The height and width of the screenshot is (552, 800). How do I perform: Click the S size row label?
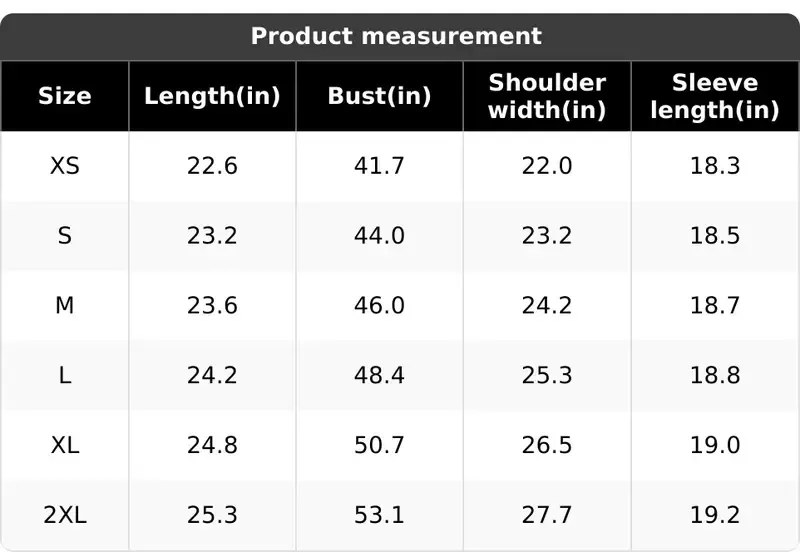(x=65, y=236)
